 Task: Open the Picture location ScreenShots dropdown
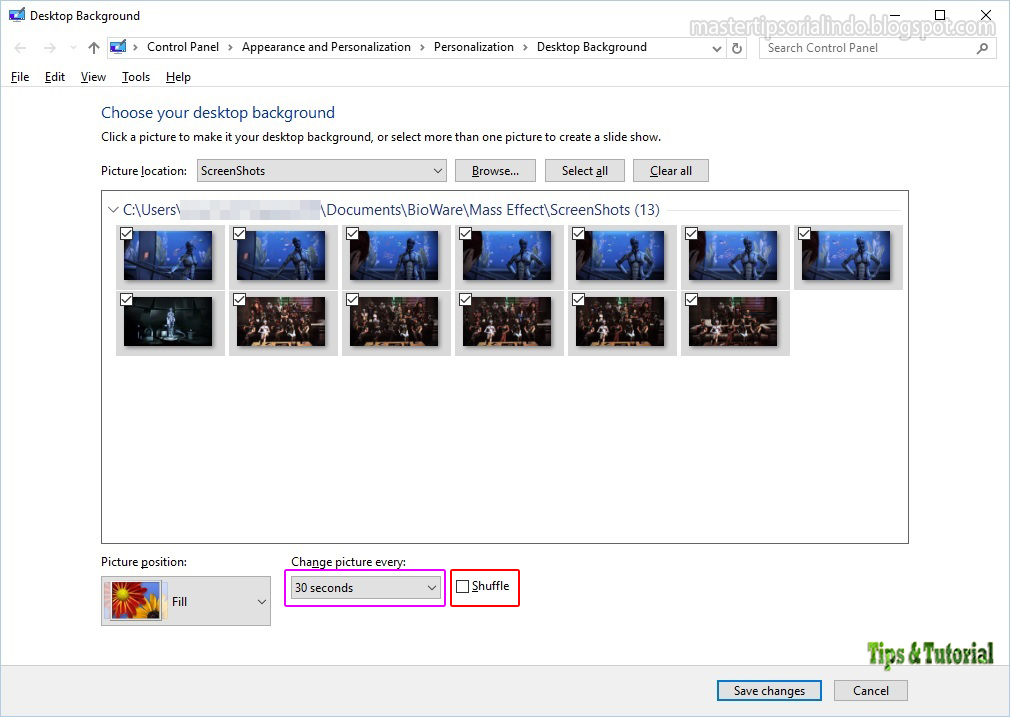[322, 171]
